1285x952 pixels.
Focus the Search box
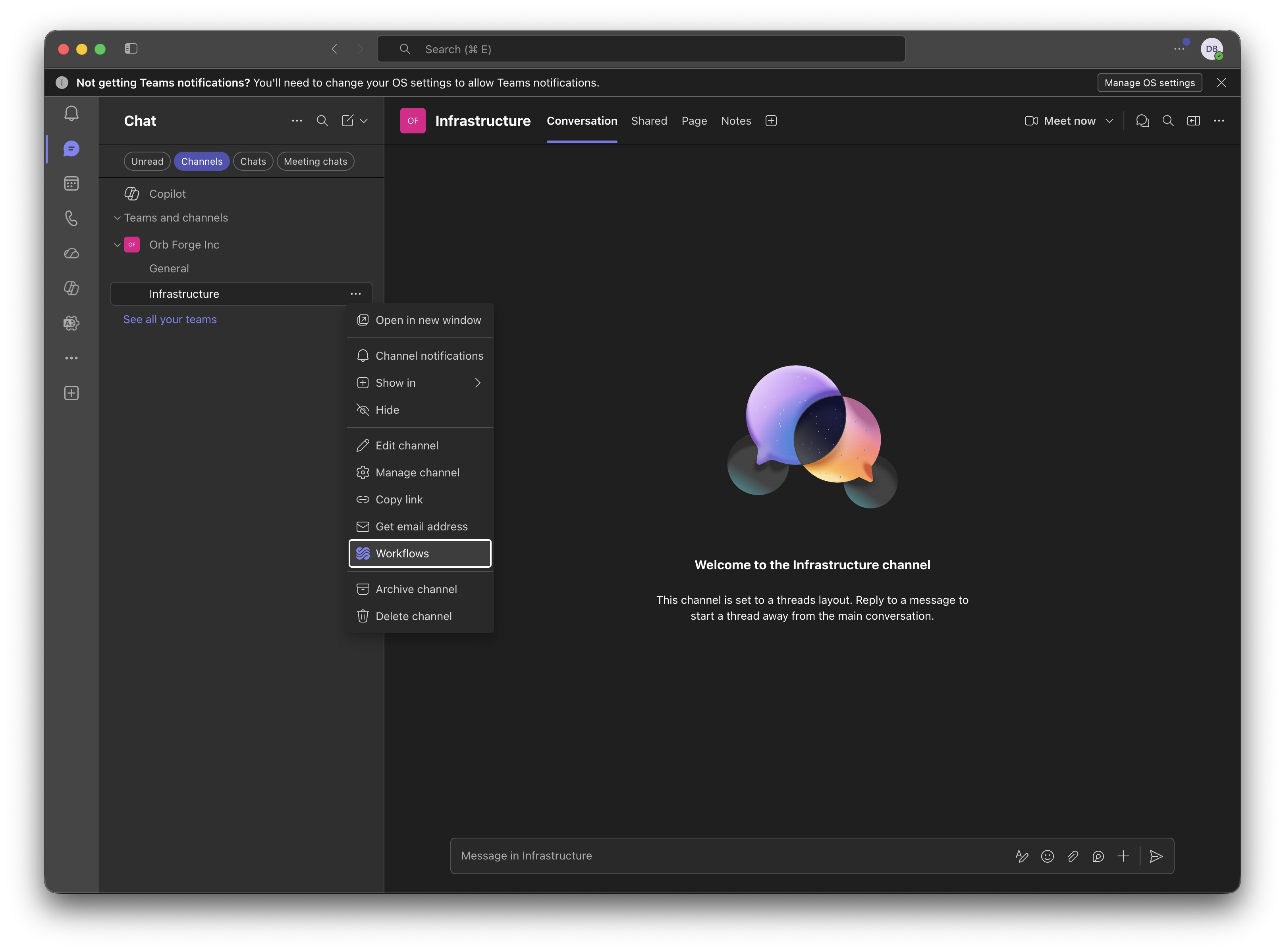(641, 49)
